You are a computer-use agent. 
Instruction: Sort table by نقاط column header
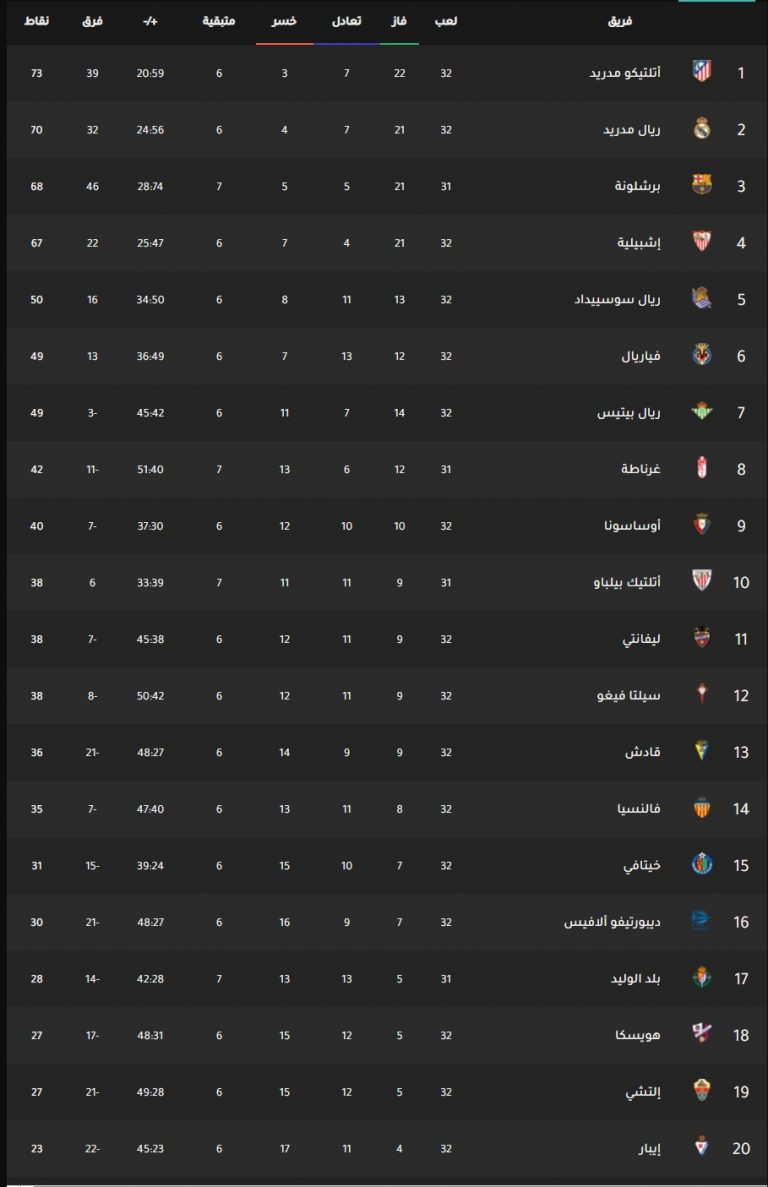36,21
